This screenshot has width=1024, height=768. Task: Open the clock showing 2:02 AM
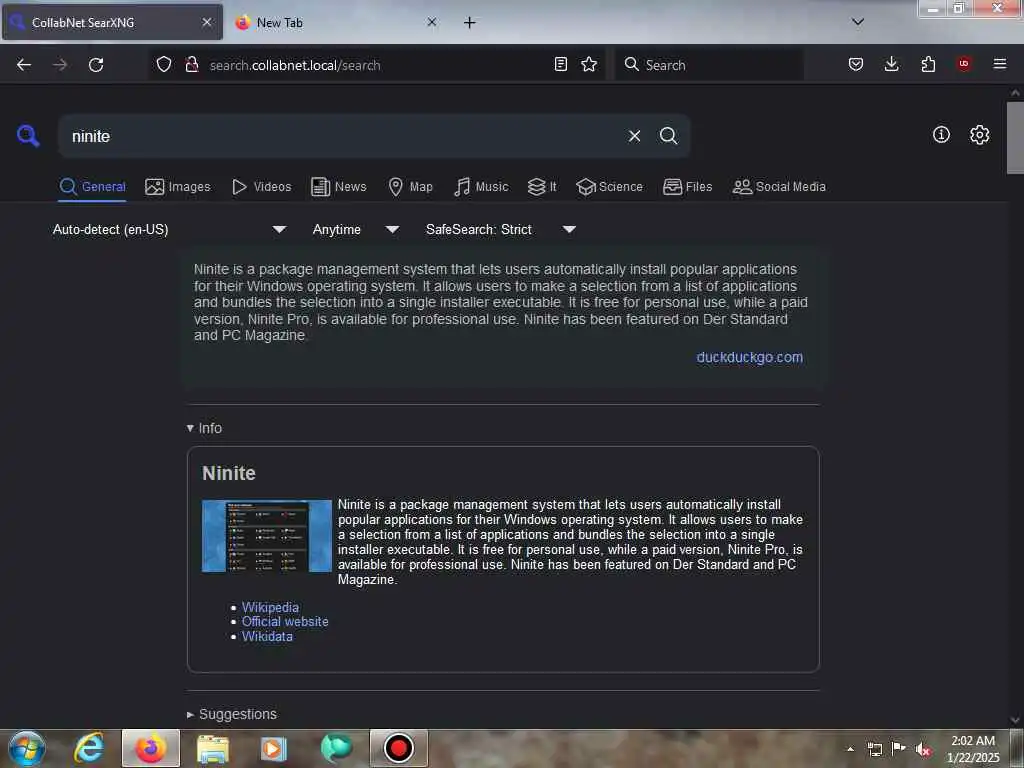(x=973, y=749)
